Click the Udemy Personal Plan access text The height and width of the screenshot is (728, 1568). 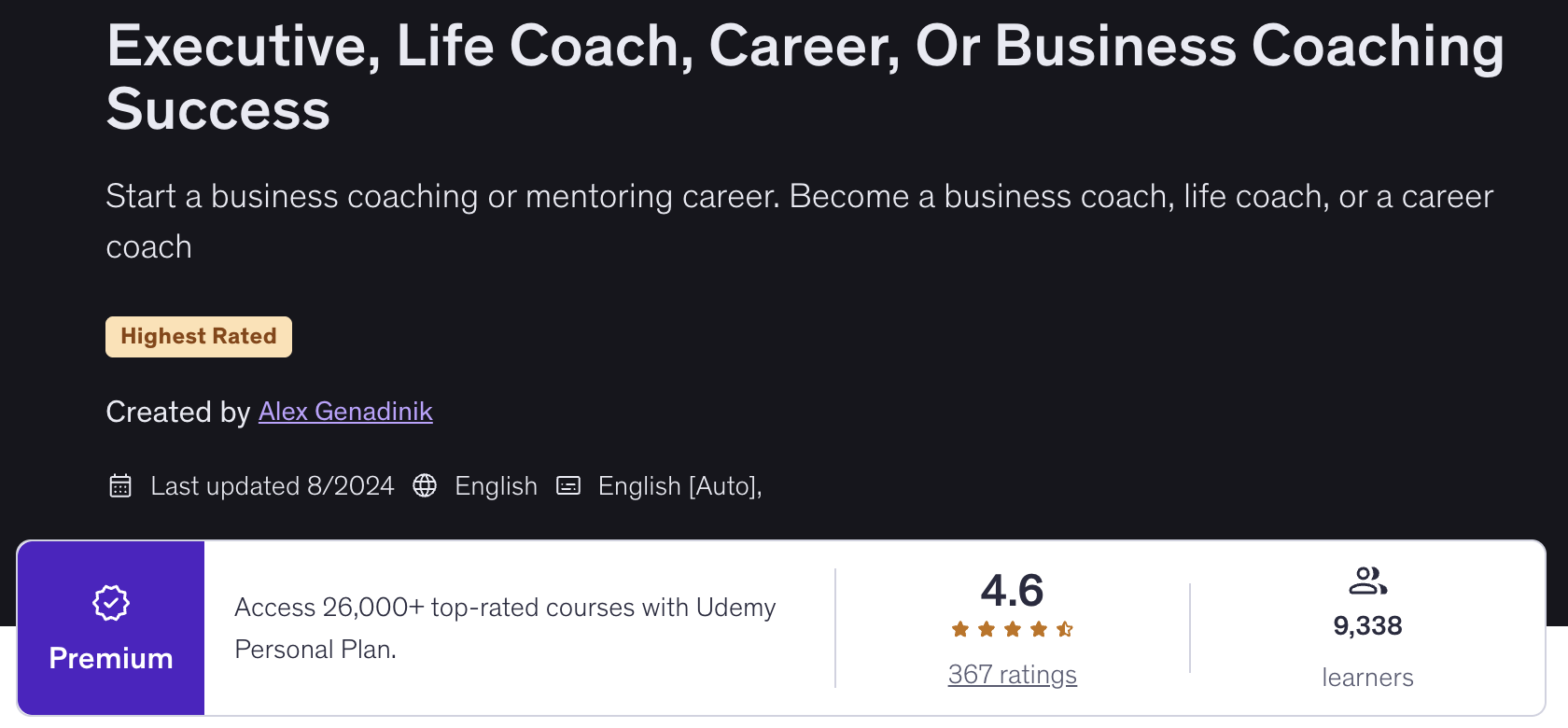coord(504,627)
